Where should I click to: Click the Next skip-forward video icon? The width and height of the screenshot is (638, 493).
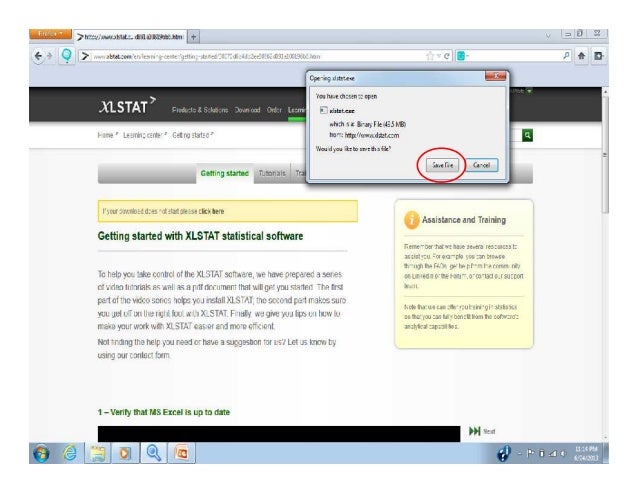click(474, 431)
